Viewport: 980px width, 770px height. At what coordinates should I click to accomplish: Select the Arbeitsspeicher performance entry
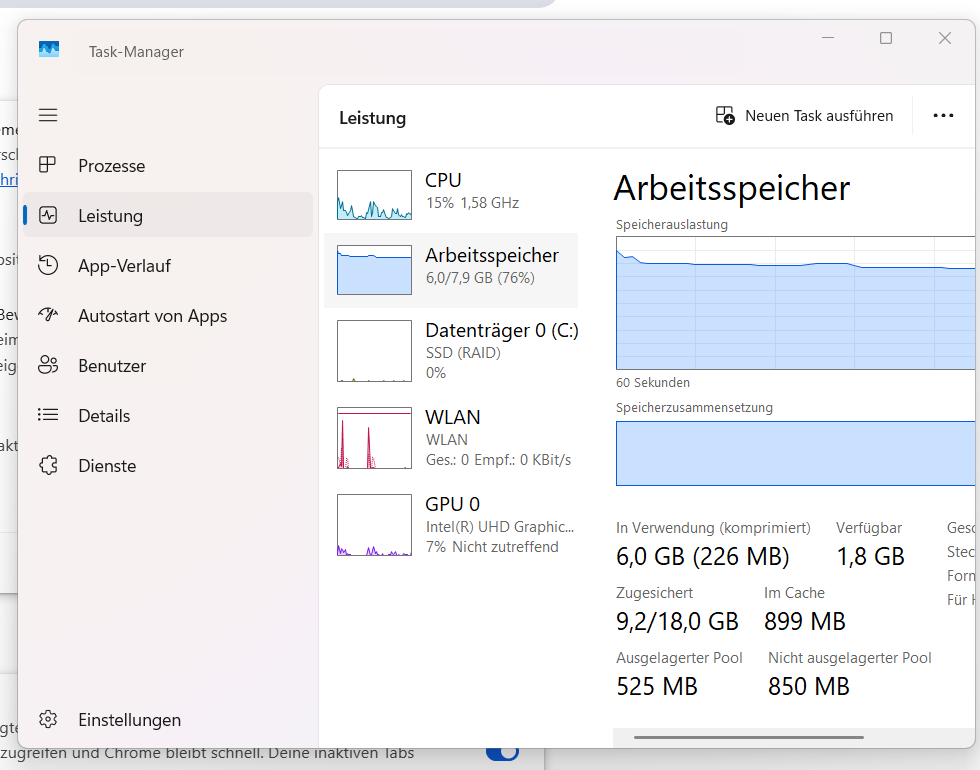click(x=451, y=270)
